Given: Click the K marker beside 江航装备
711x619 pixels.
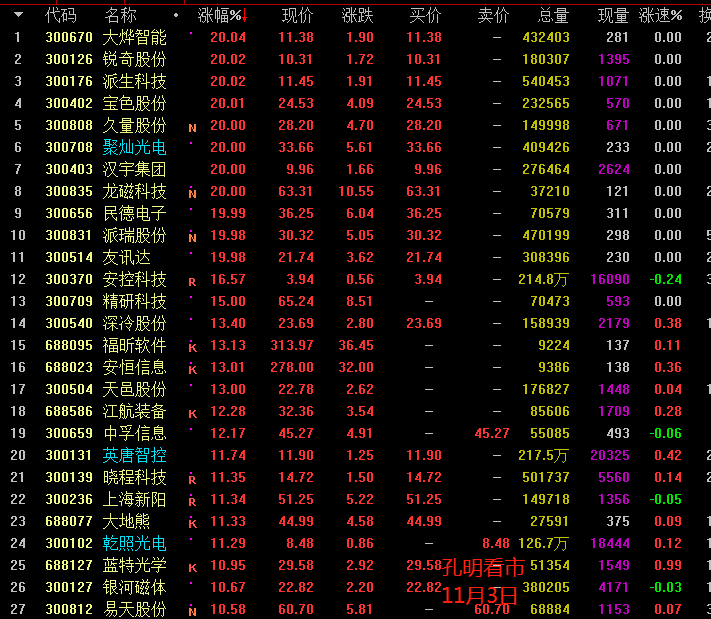Looking at the screenshot, I should (192, 414).
